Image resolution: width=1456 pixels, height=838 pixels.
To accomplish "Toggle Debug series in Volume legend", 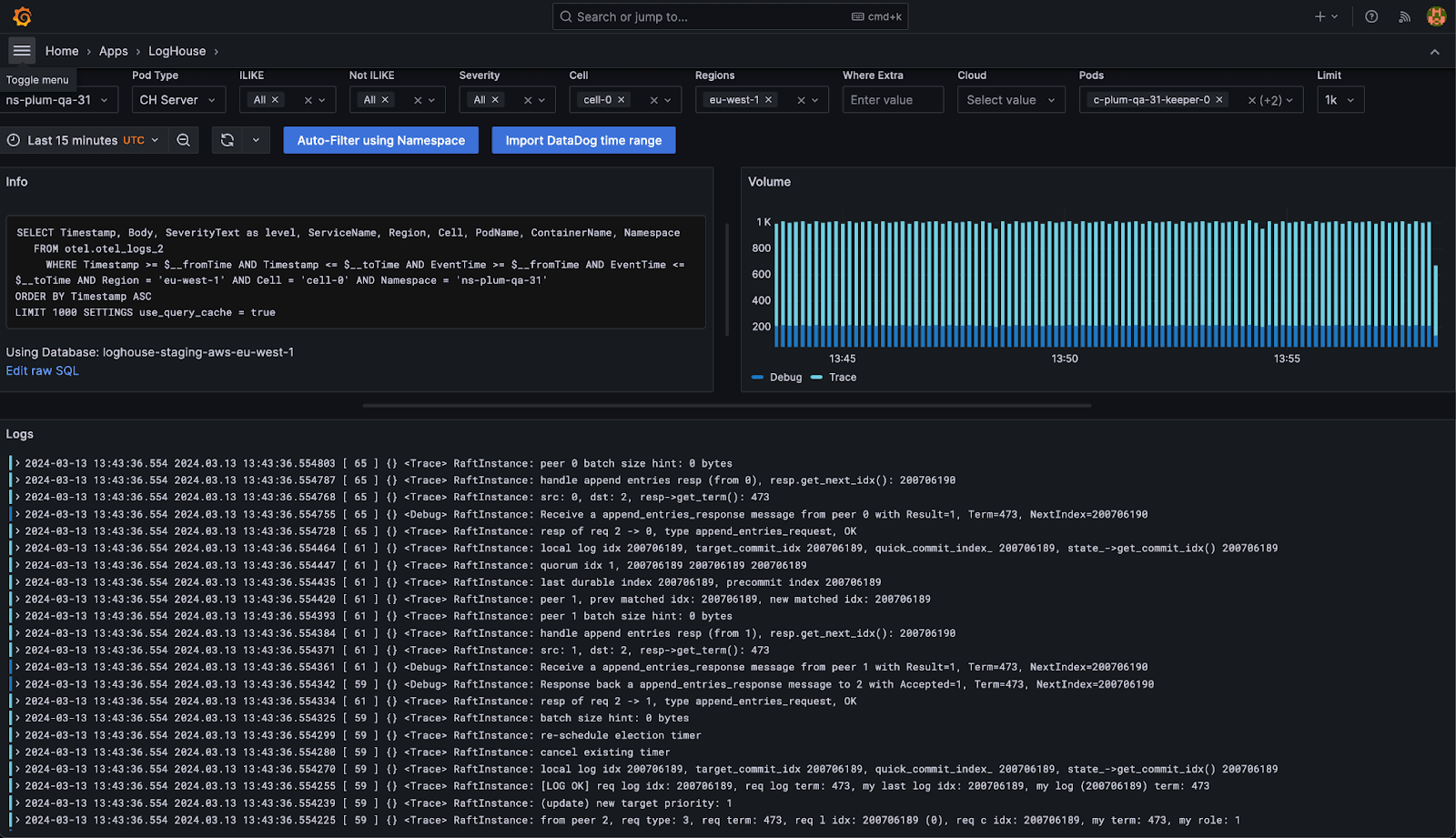I will pos(784,378).
